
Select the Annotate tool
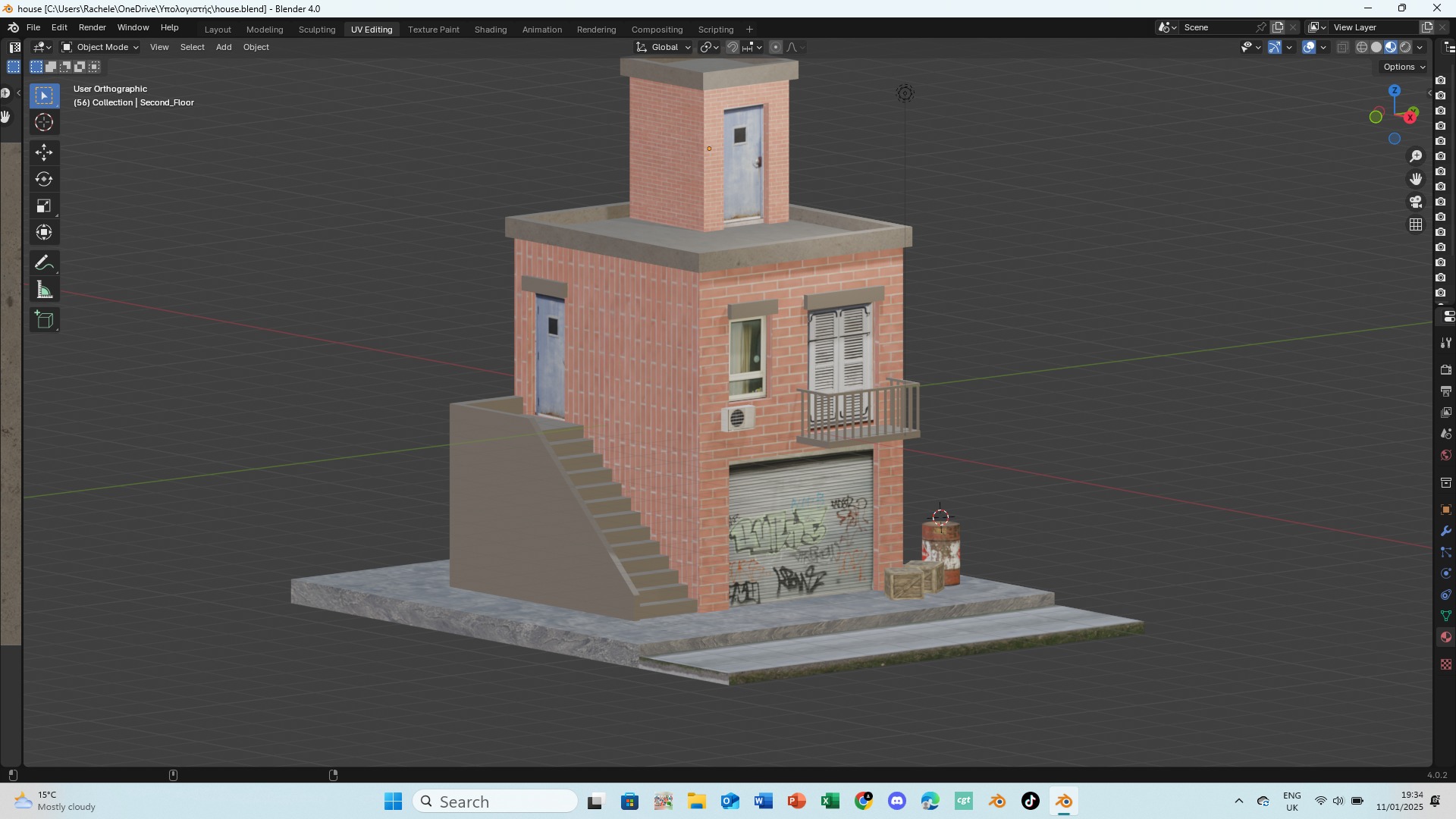point(44,263)
